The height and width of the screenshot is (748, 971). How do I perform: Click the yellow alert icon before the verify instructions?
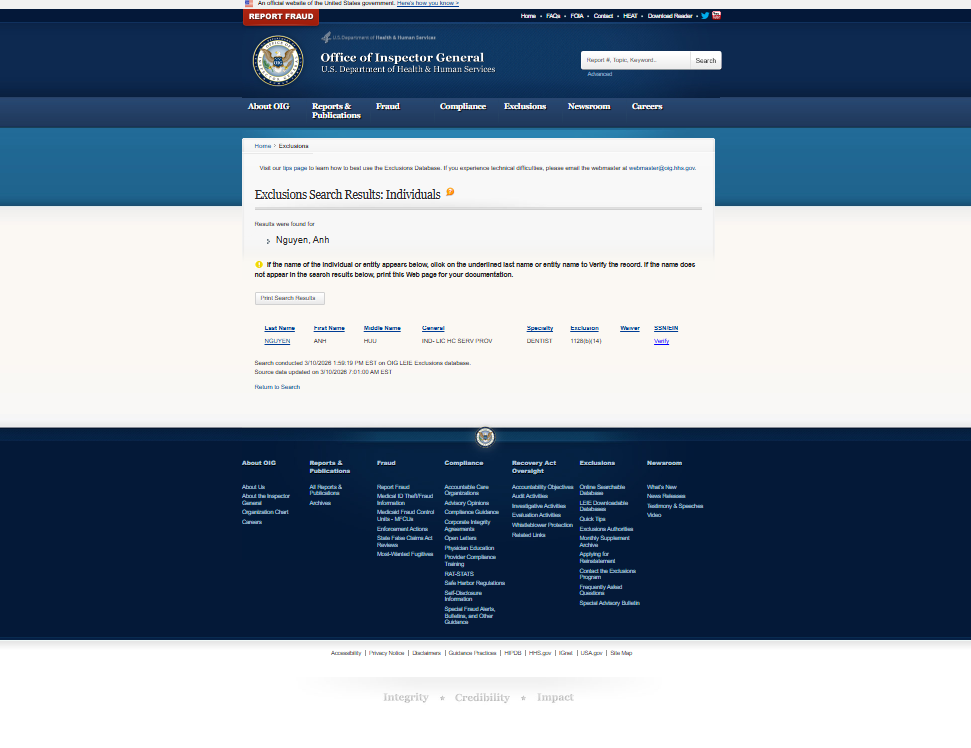258,264
